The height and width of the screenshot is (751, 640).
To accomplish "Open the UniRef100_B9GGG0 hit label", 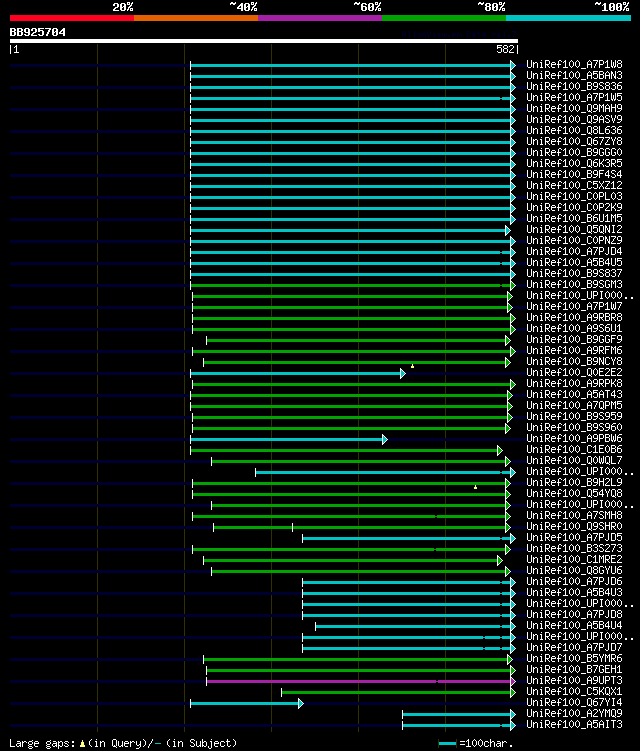I will 574,152.
